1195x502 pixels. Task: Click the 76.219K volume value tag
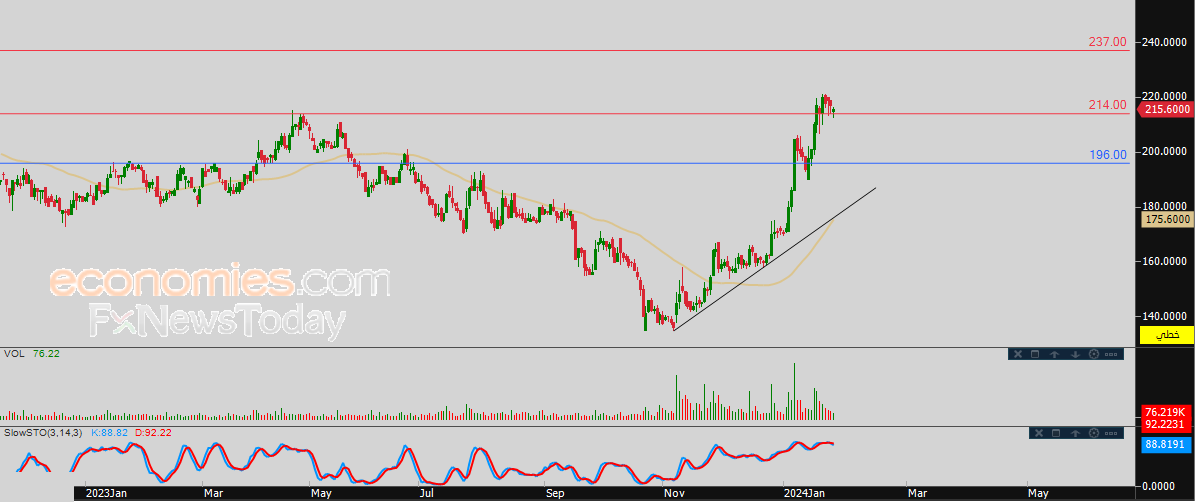[x=1167, y=412]
